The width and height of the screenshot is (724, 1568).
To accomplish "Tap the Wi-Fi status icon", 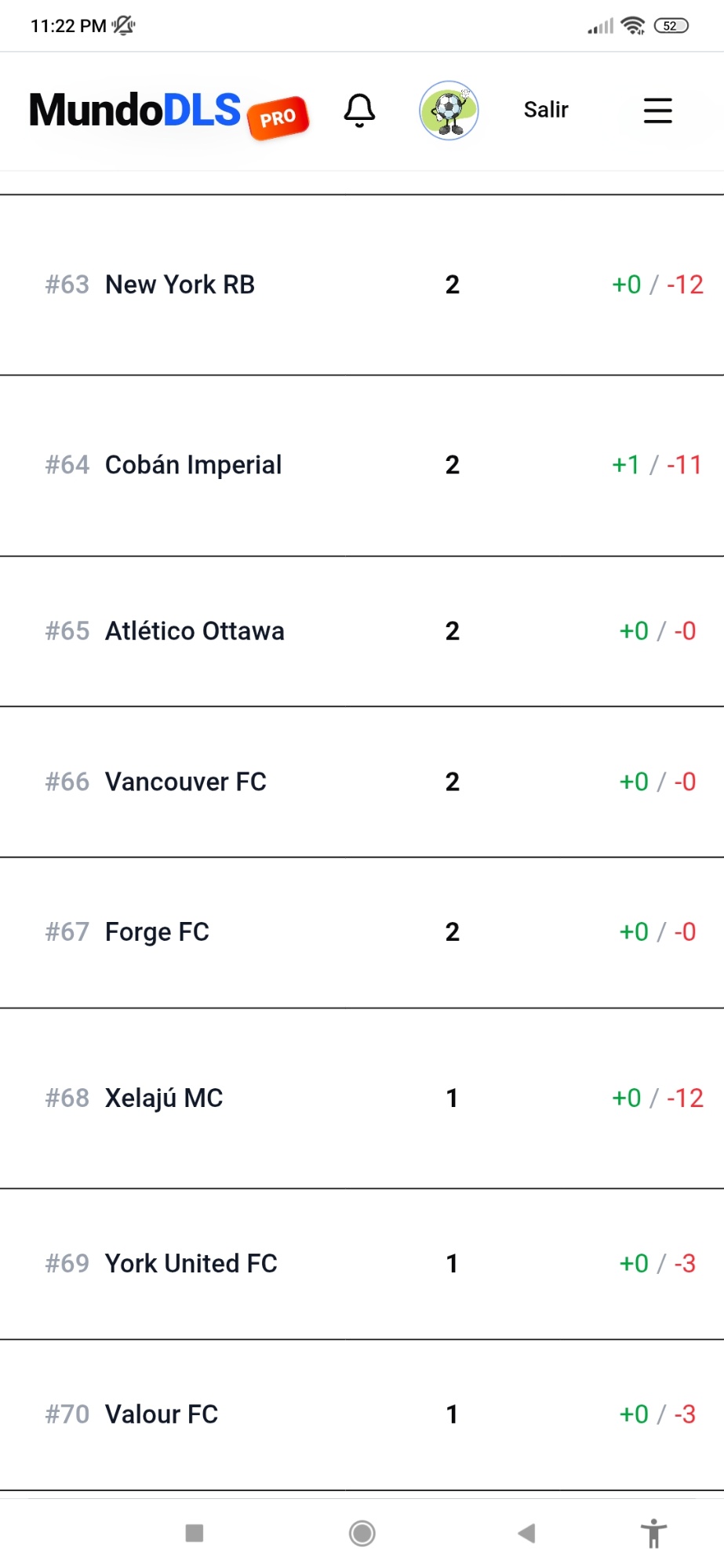I will 632,26.
